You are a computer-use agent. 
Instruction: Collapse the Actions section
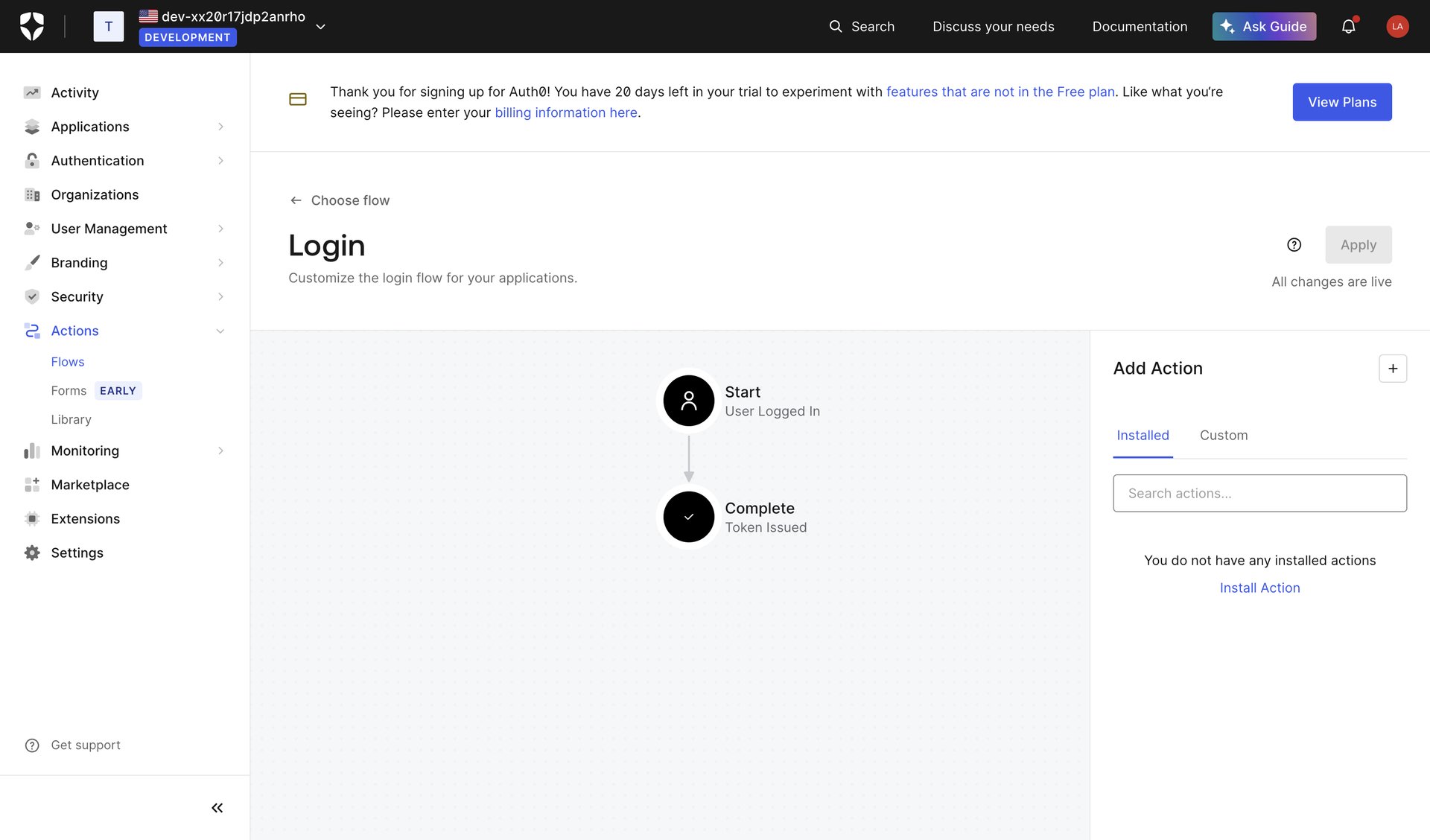[x=220, y=331]
